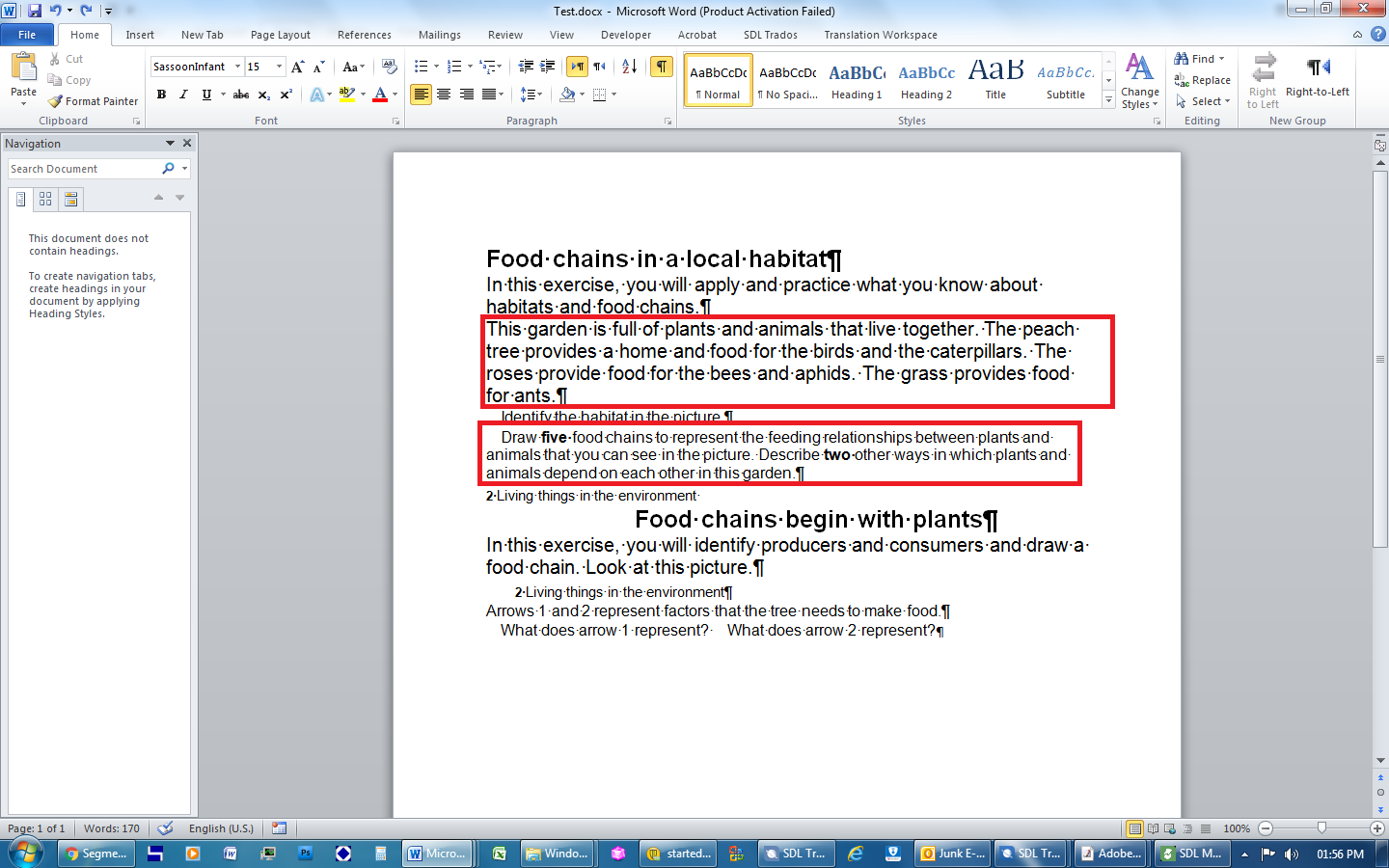
Task: Switch to Page Layout tab
Action: (281, 35)
